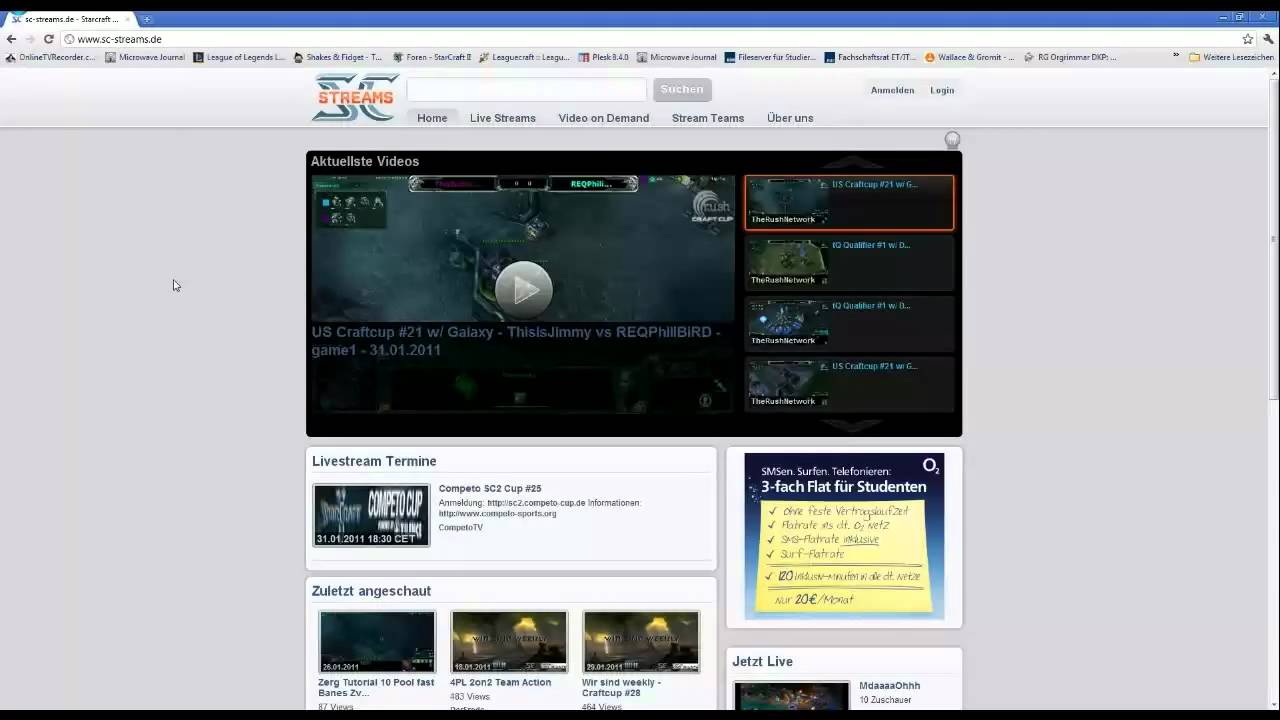Viewport: 1280px width, 720px height.
Task: Open the Leaguecraft bookmark
Action: pos(525,57)
